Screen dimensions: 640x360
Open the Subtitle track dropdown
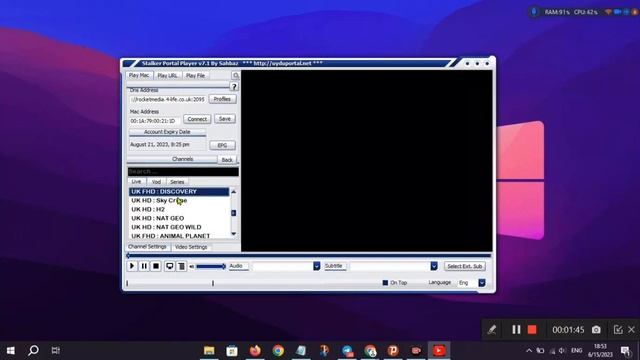434,266
